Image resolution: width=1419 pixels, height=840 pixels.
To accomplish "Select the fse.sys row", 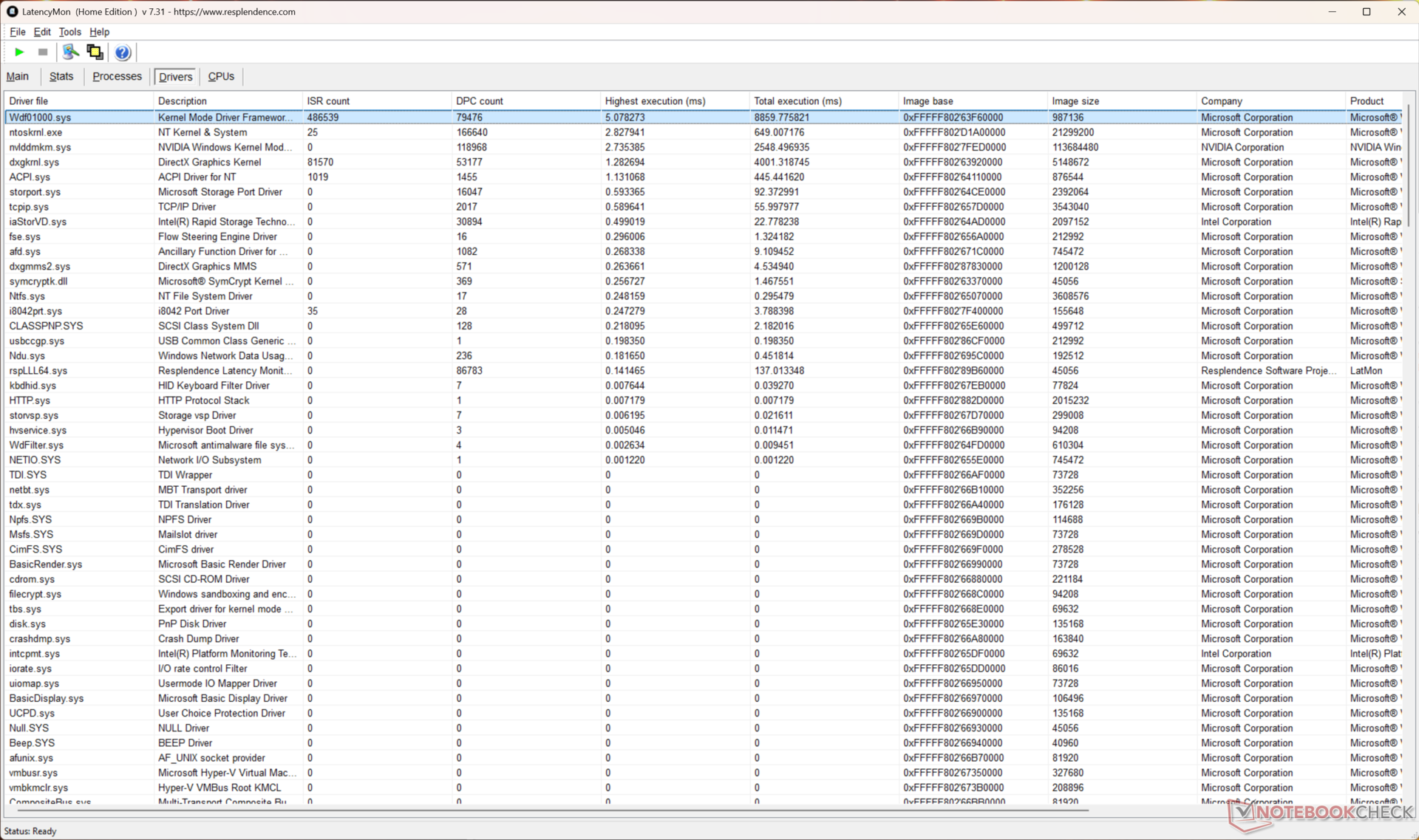I will pos(704,236).
